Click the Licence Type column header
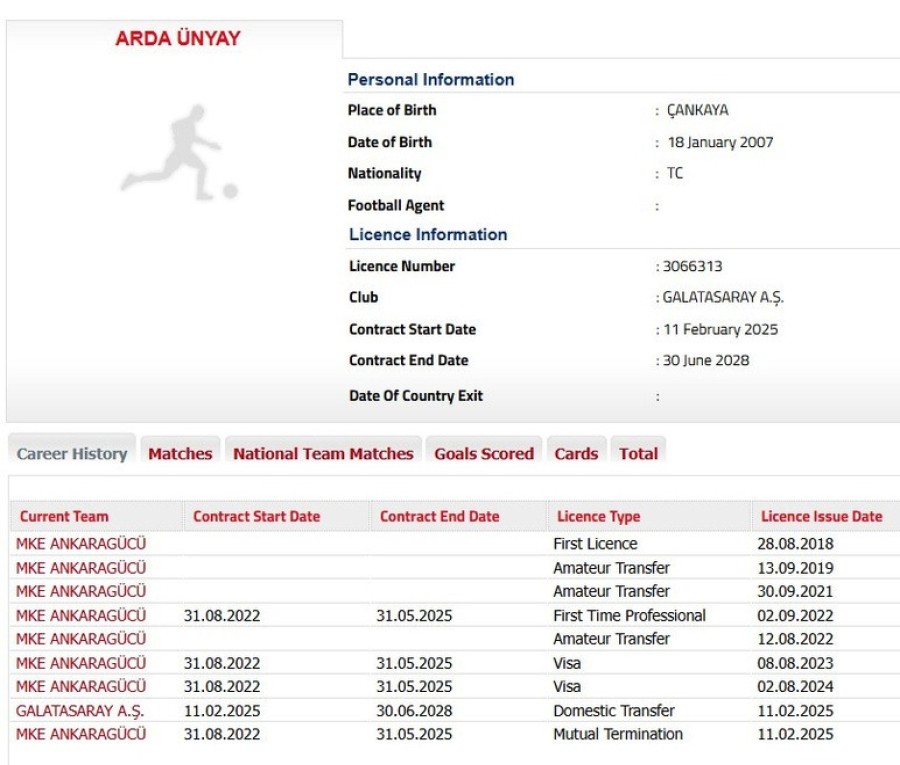900x765 pixels. pos(598,517)
